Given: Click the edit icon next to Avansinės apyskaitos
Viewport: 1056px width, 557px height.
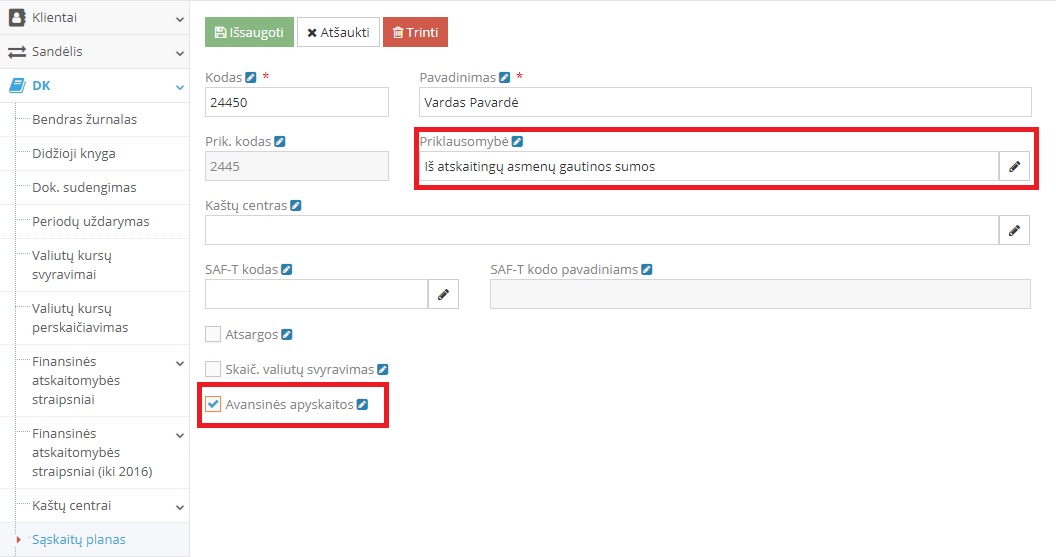Looking at the screenshot, I should (363, 404).
